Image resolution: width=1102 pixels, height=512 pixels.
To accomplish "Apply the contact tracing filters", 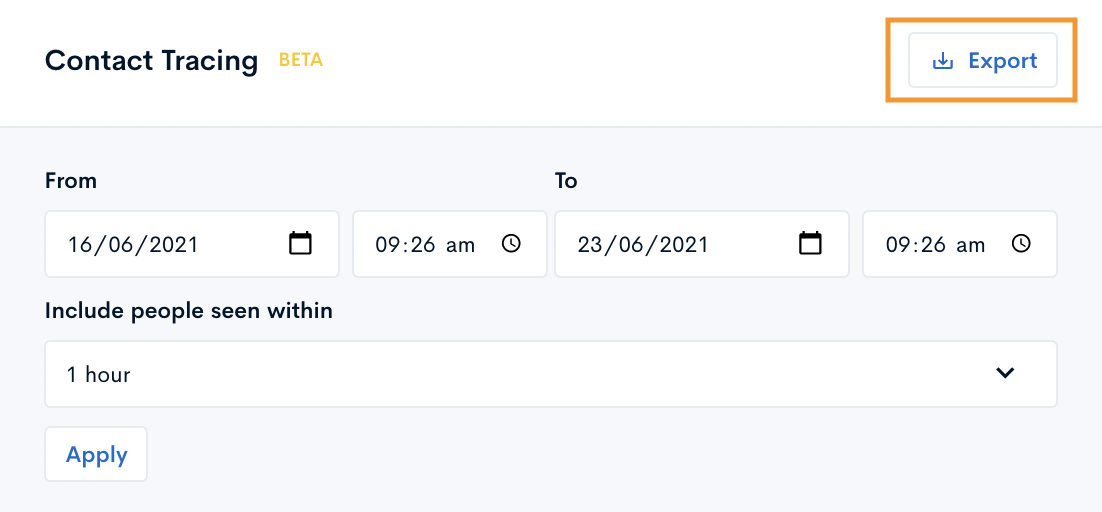I will pos(96,454).
